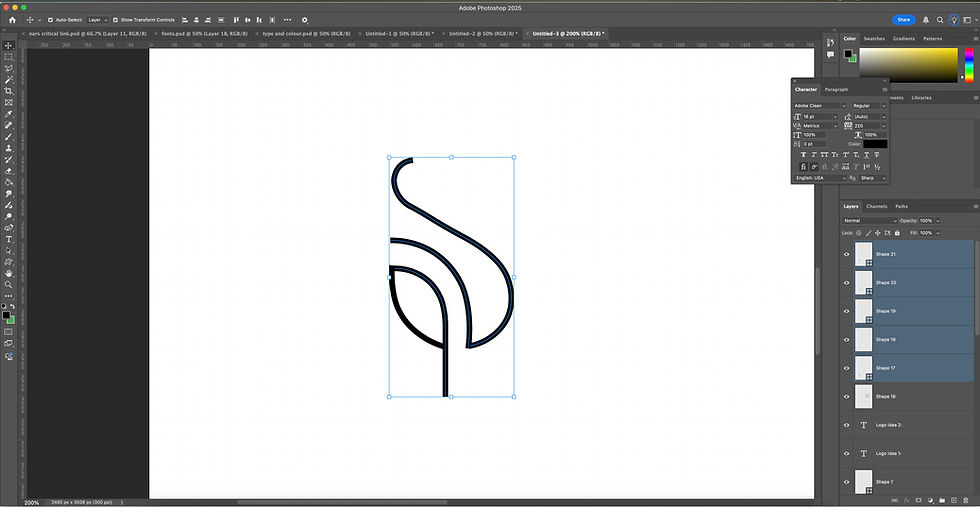
Task: Select the Eraser tool
Action: (9, 171)
